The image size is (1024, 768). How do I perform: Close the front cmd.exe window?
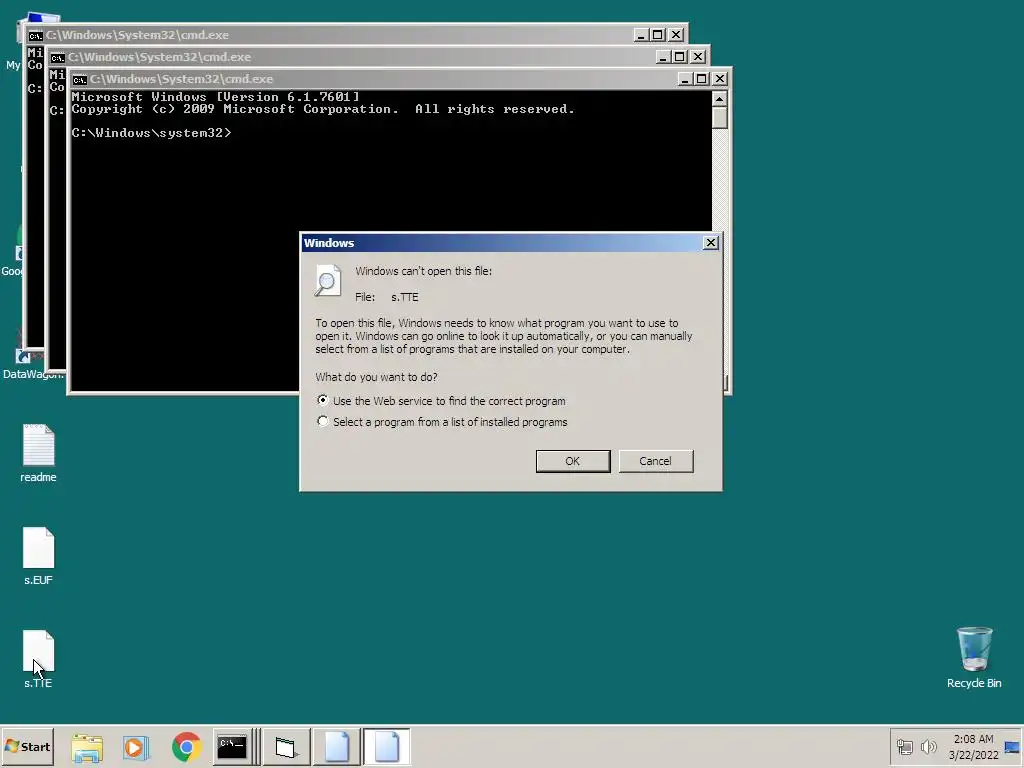pyautogui.click(x=720, y=79)
